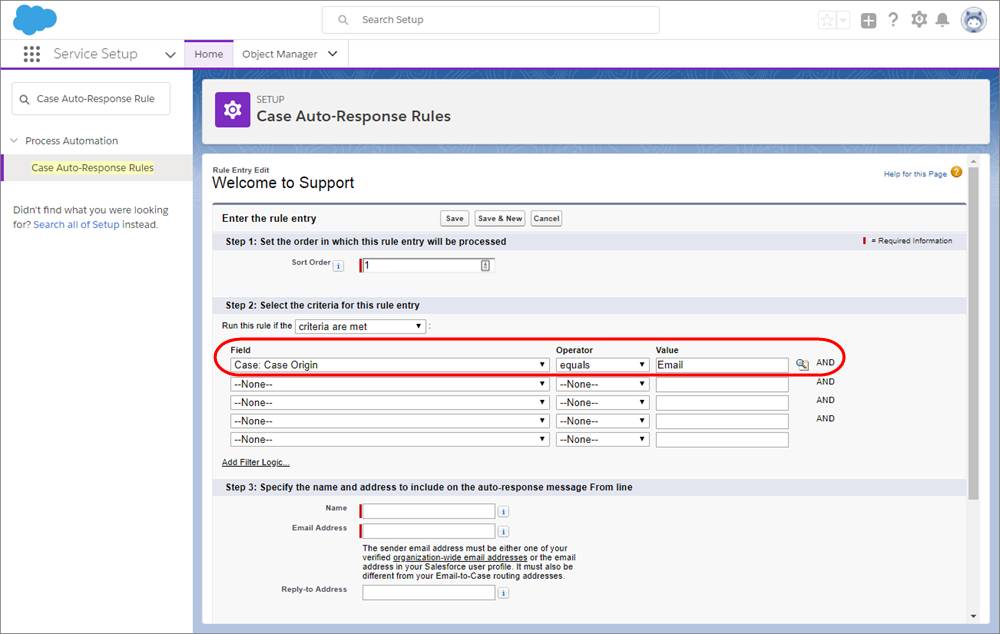This screenshot has height=634, width=1000.
Task: Open organization-wide email addresses link
Action: coord(460,557)
